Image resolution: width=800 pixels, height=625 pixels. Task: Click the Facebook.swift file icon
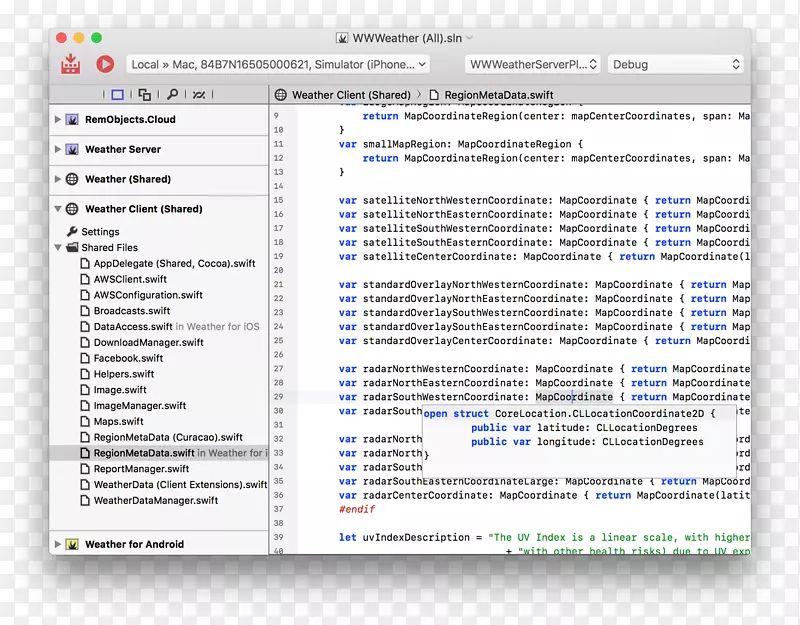point(85,358)
